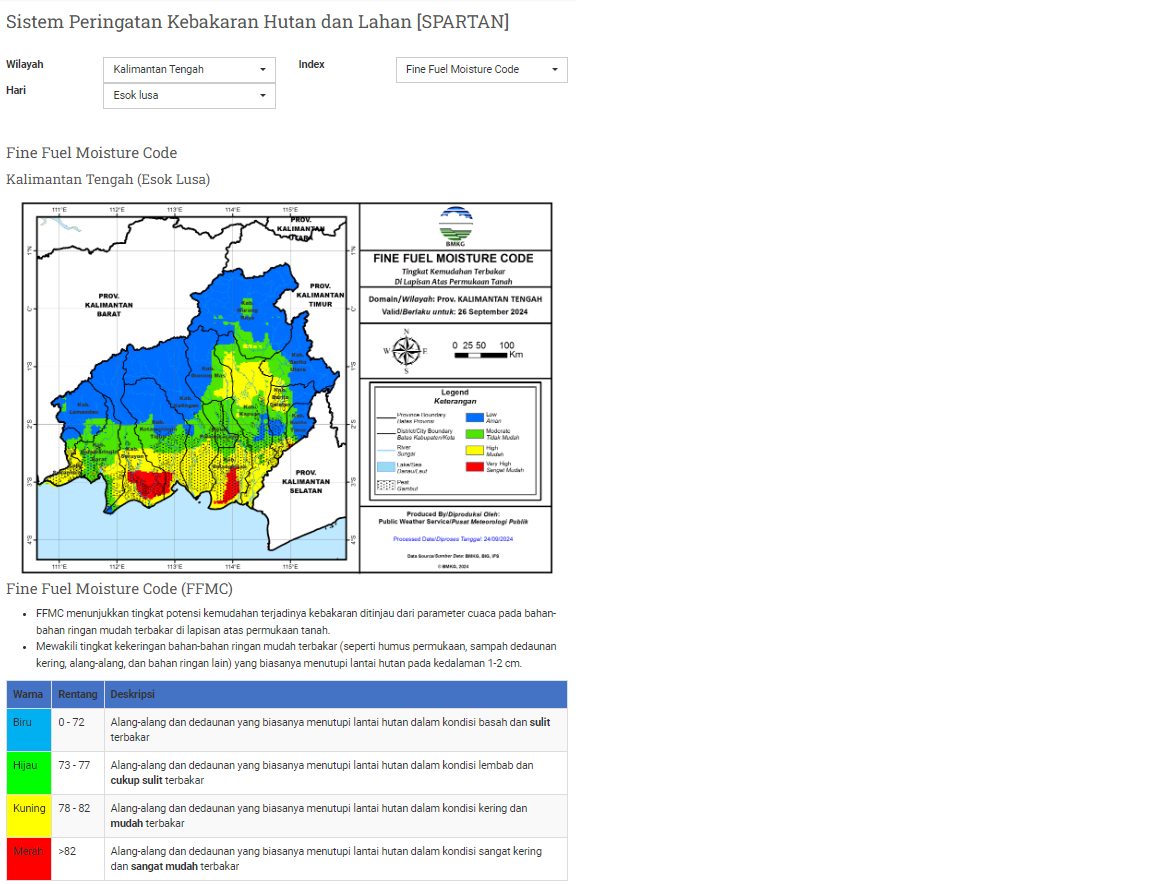Viewport: 1152px width, 884px height.
Task: Click the Kalimantan Tengah (Esok Lusa) subheading
Action: click(x=108, y=179)
